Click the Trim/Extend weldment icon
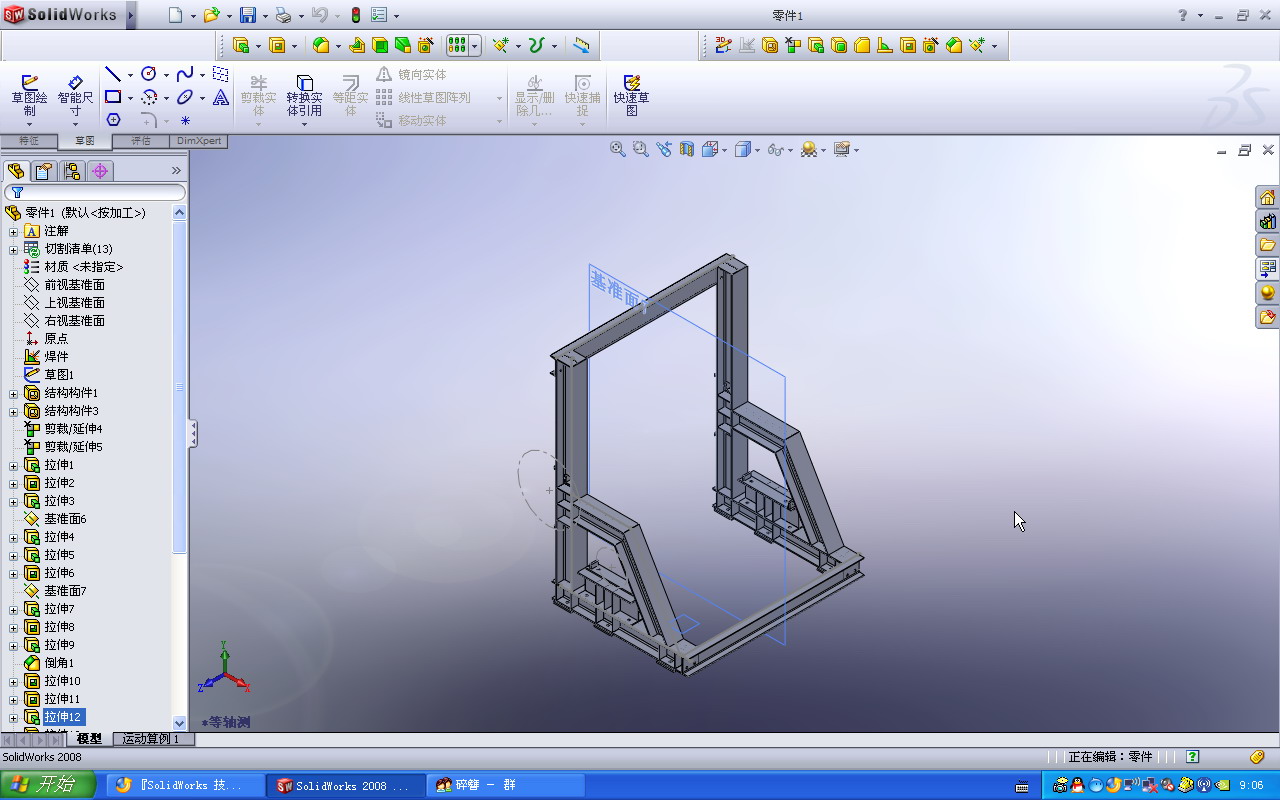 click(793, 45)
